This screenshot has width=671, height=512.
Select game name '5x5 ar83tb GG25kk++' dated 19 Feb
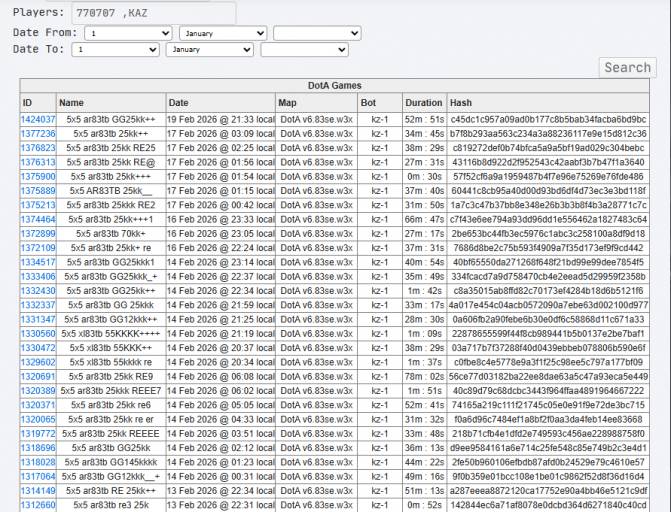111,119
